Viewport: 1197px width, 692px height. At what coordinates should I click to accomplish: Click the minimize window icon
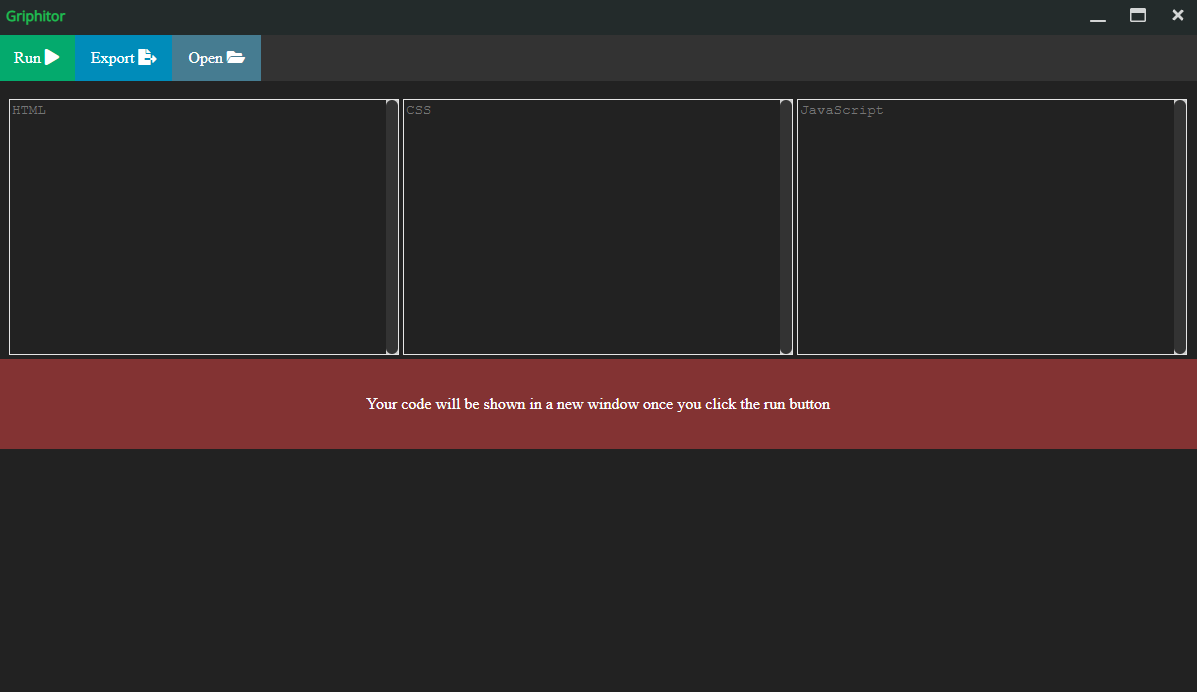pos(1098,17)
